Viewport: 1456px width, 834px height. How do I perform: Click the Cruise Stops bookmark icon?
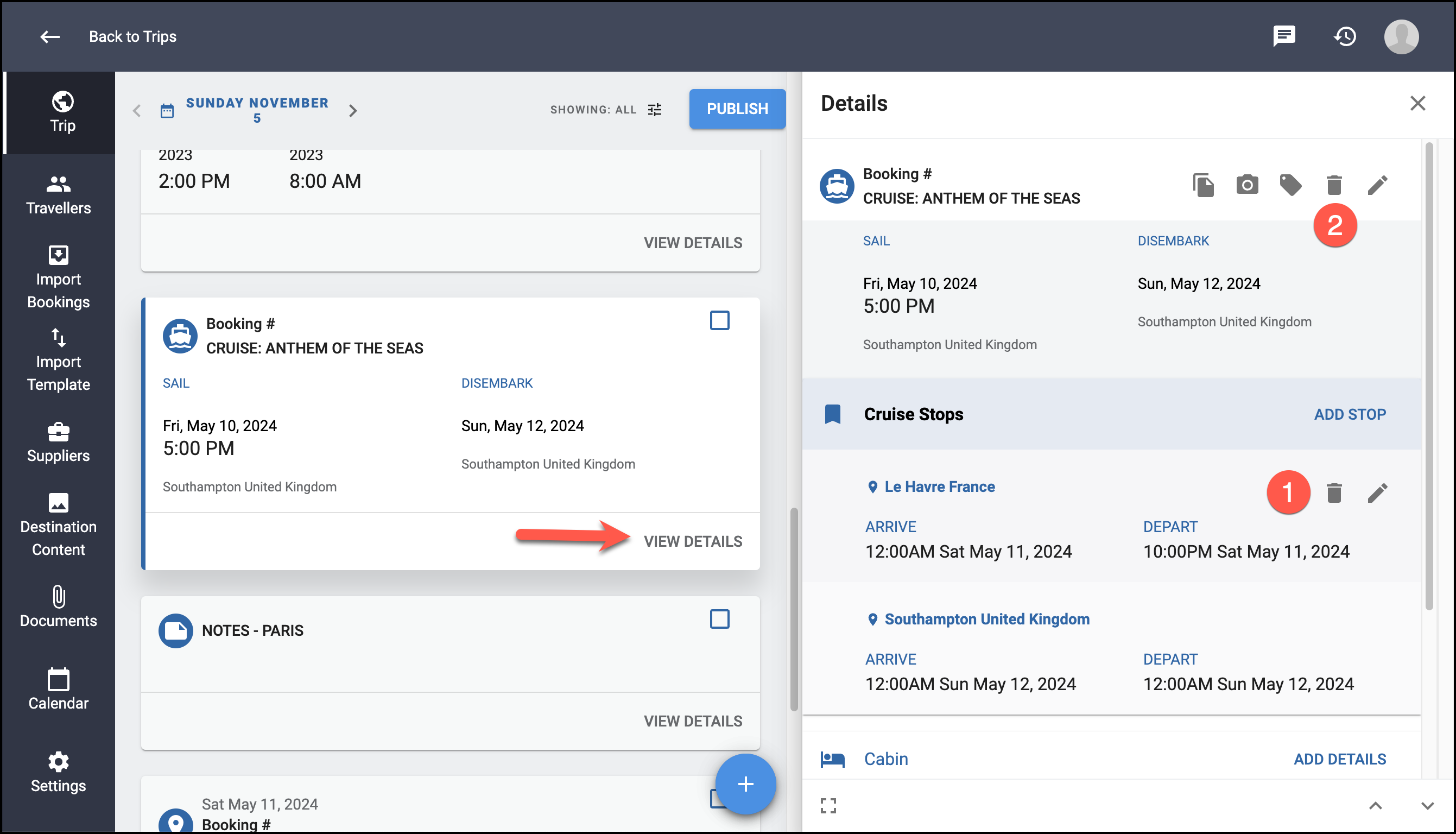(832, 414)
